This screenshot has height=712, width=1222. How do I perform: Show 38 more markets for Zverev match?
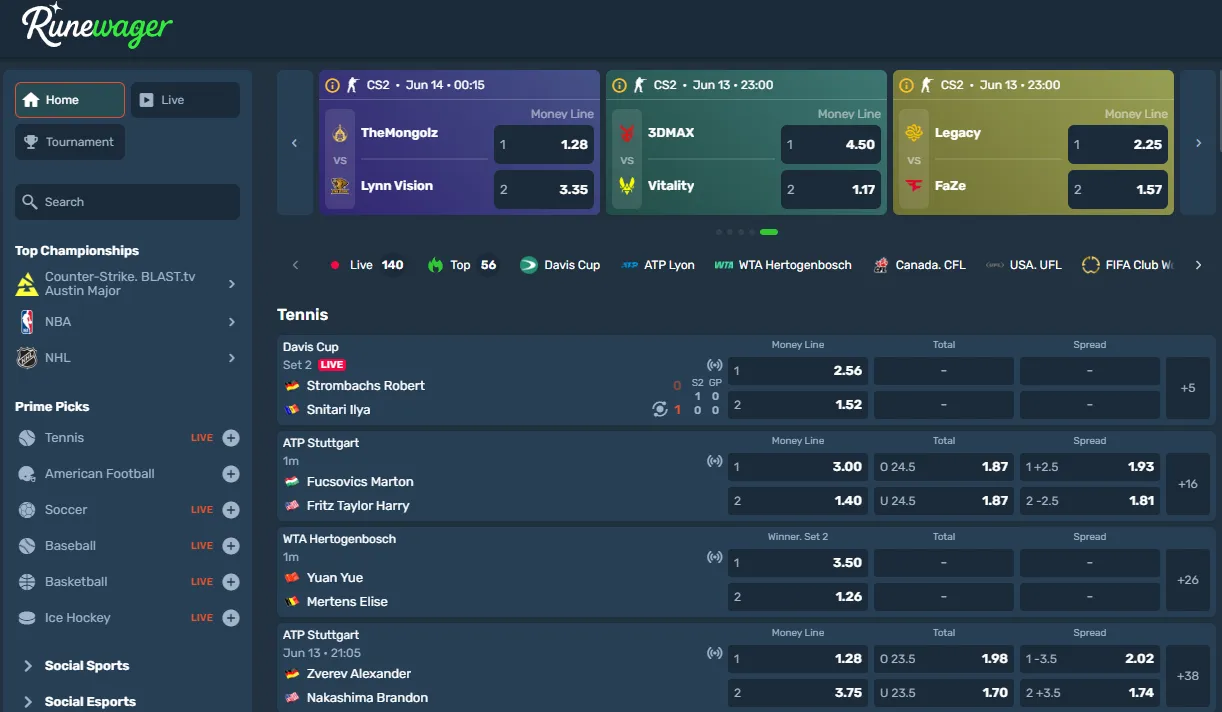[x=1188, y=676]
